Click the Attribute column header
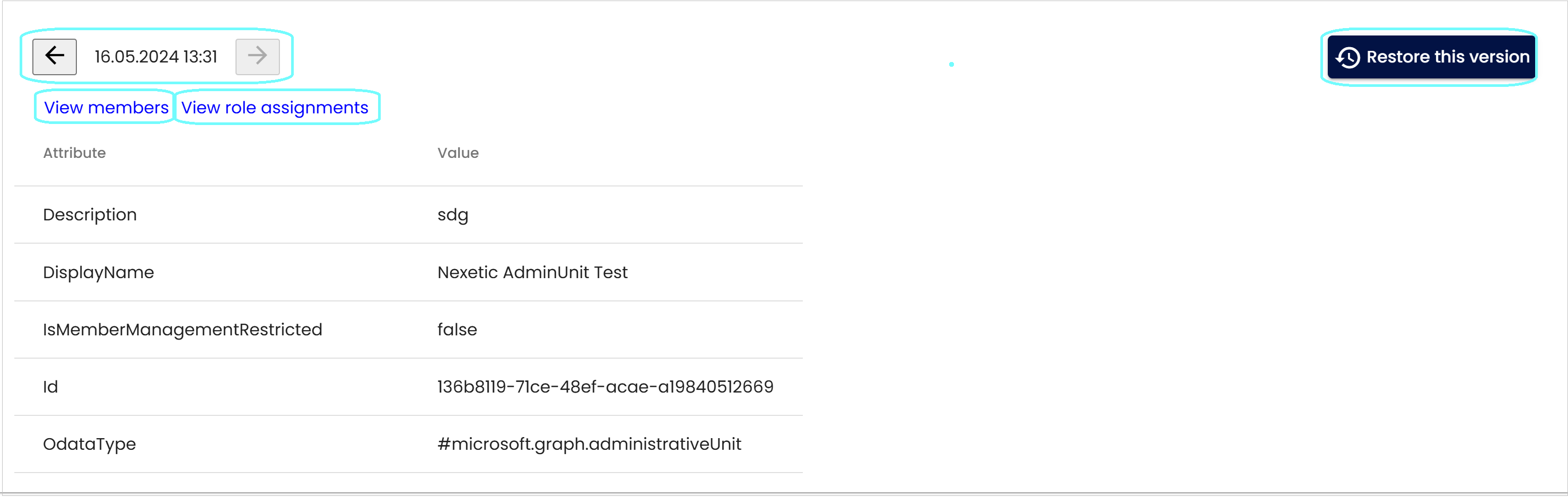 [x=74, y=153]
